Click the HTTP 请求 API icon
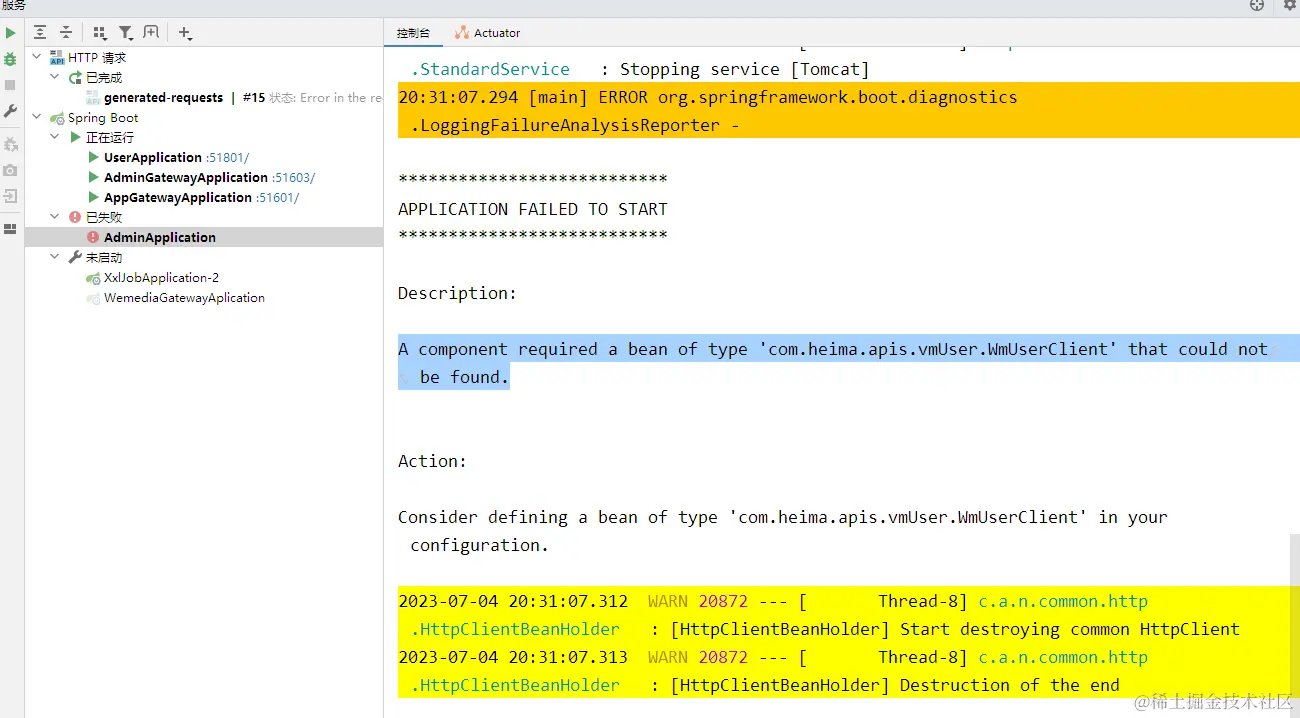Screen dimensions: 1300x718 (57, 58)
